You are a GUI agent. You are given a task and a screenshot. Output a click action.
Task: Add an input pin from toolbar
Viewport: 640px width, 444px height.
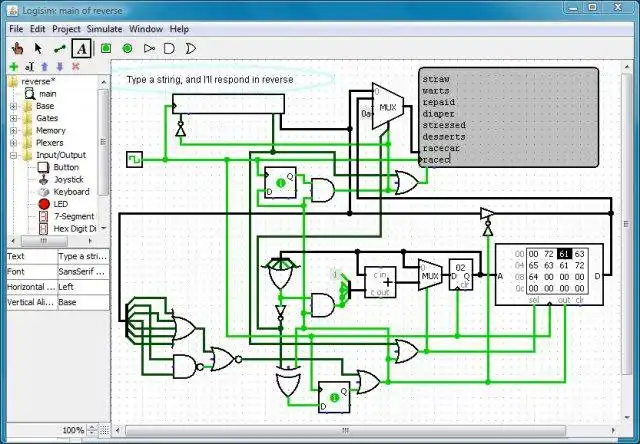pos(106,48)
